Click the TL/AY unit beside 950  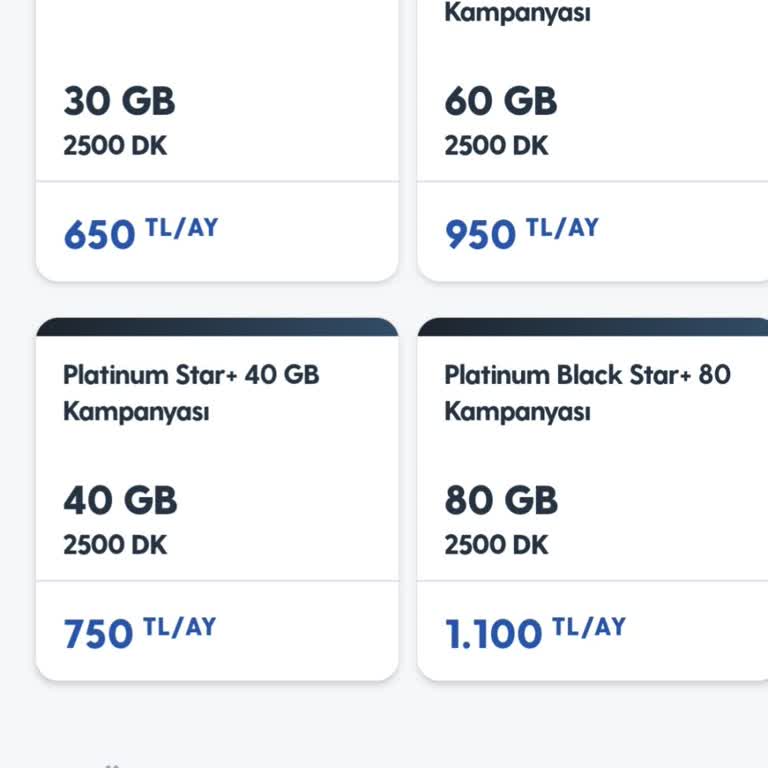562,228
